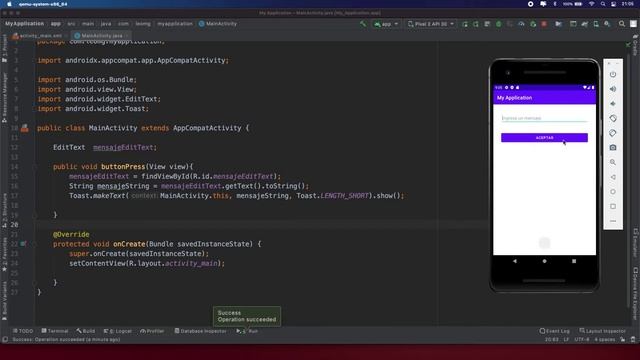Open the Run tool window
This screenshot has height=360, width=640.
[x=247, y=331]
